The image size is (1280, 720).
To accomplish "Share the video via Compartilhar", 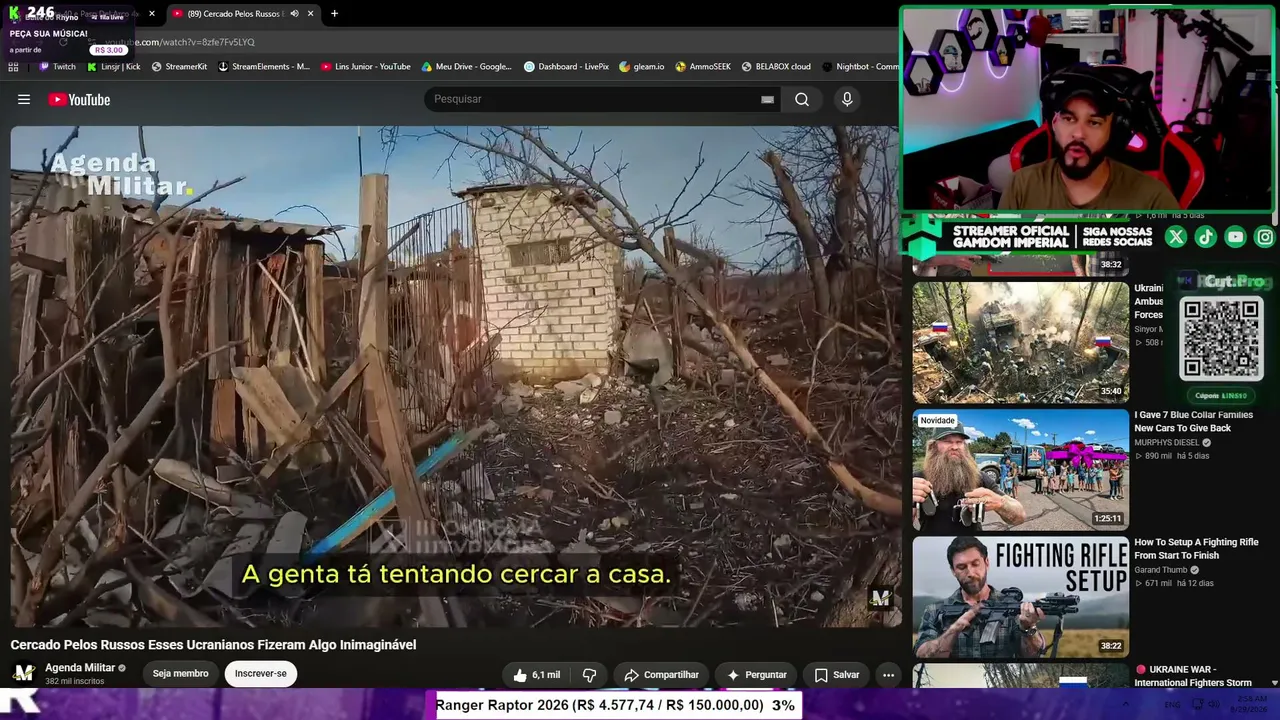I will tap(661, 675).
